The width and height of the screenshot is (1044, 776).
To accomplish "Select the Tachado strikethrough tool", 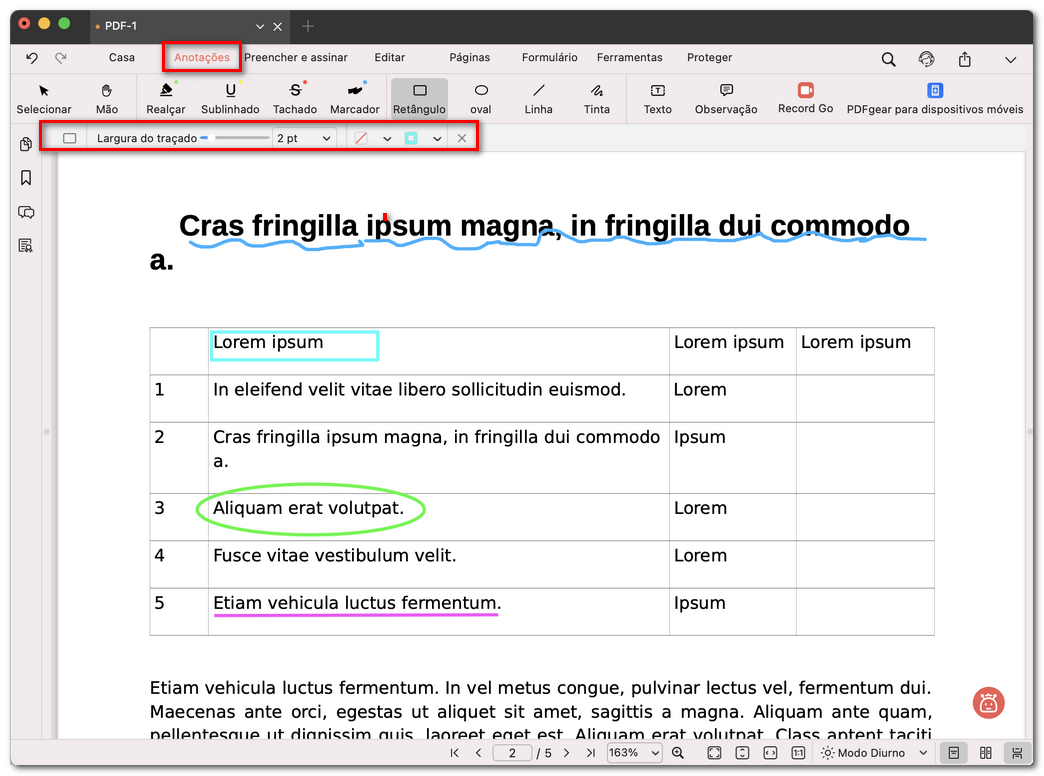I will (294, 99).
